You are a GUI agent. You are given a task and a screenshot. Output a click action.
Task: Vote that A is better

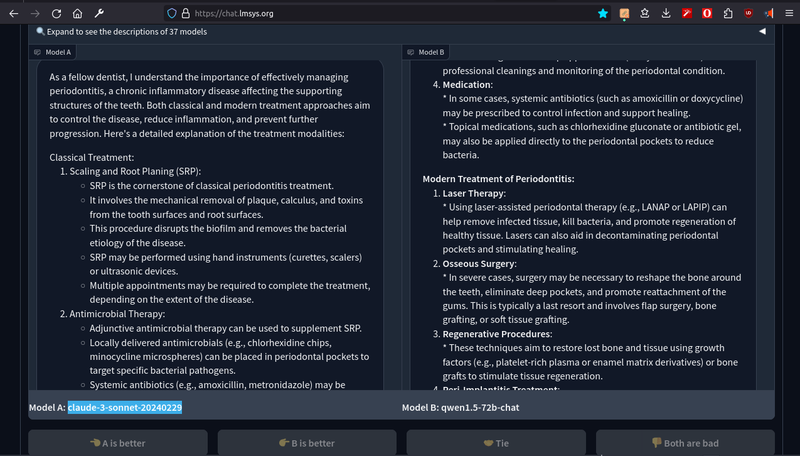[118, 442]
